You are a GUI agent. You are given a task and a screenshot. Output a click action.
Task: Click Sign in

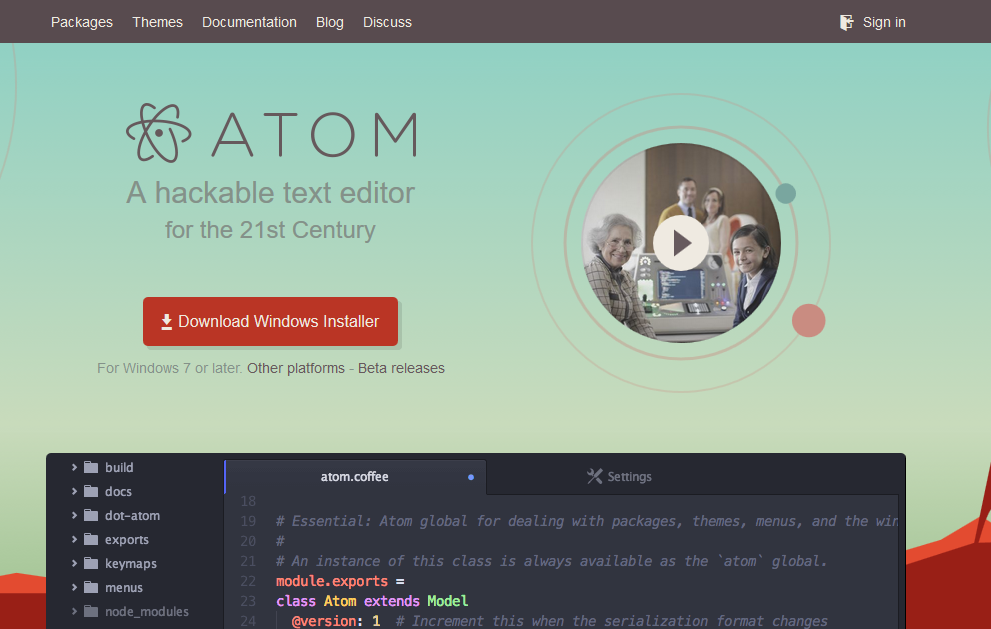click(884, 22)
